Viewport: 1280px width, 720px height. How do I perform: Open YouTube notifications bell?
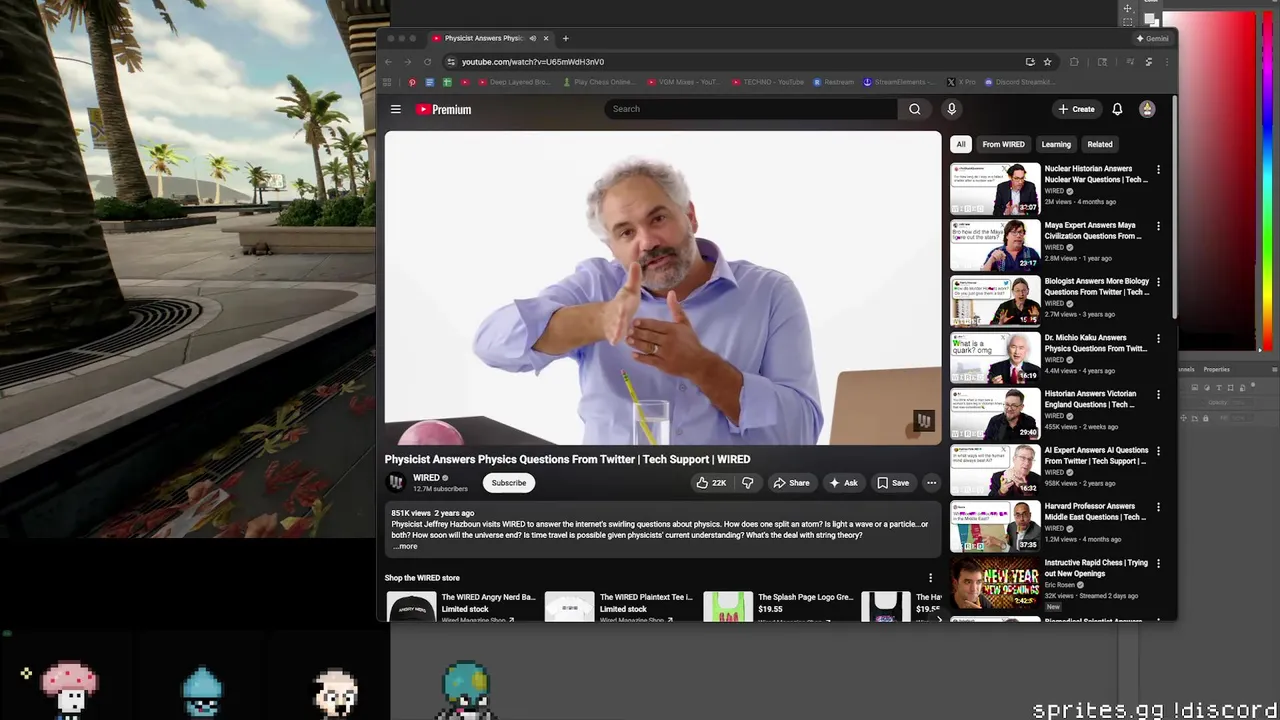[x=1117, y=109]
